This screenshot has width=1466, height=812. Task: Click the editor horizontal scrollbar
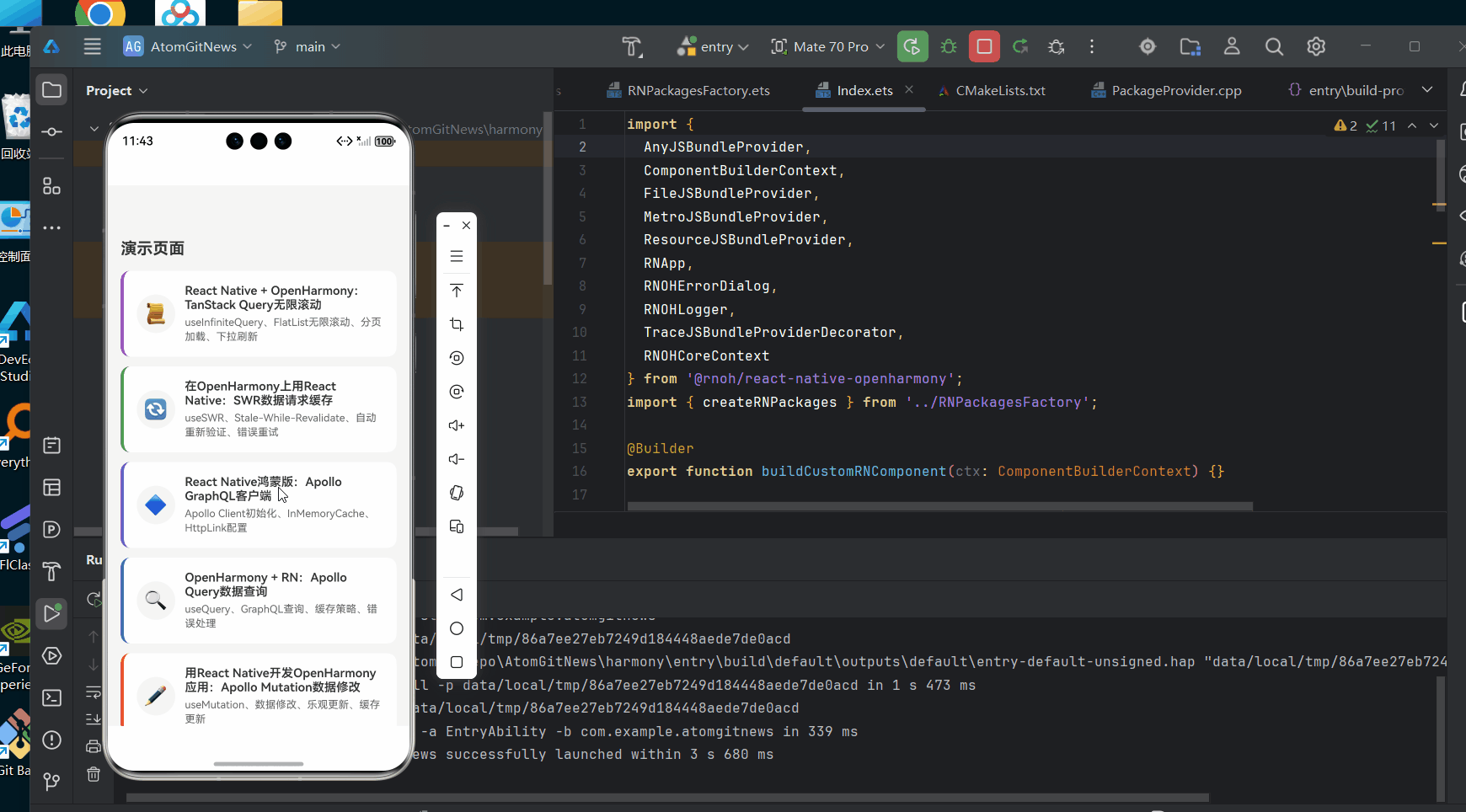[939, 506]
